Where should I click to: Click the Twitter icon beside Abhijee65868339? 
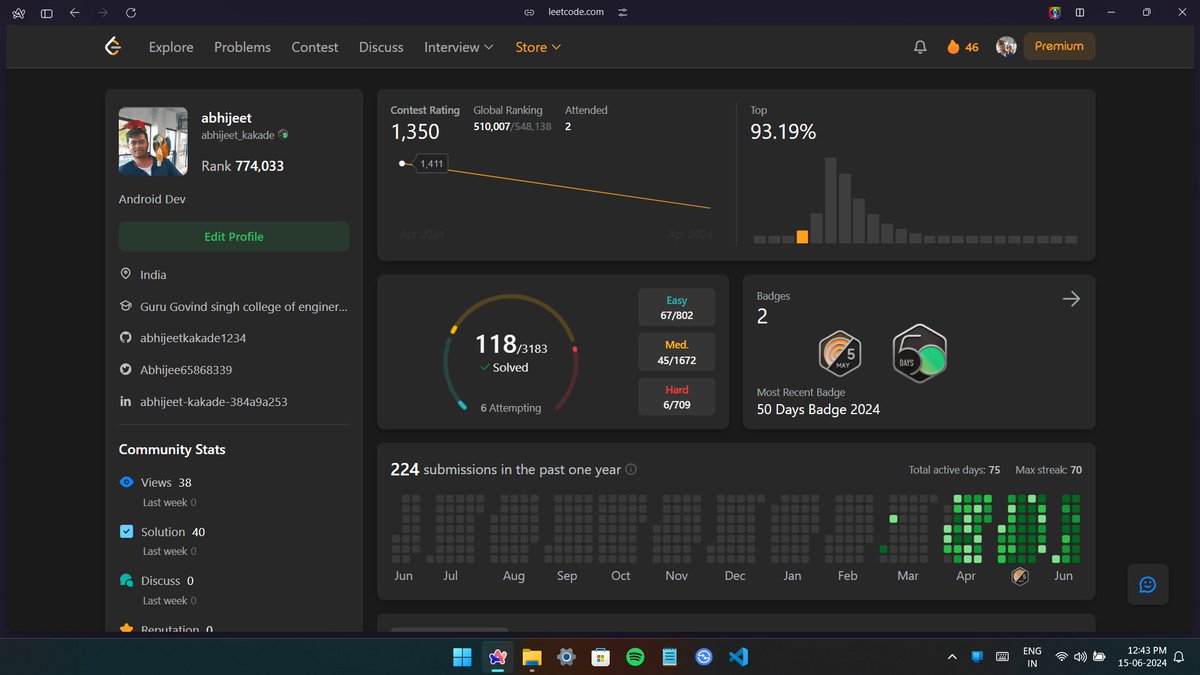[x=126, y=370]
